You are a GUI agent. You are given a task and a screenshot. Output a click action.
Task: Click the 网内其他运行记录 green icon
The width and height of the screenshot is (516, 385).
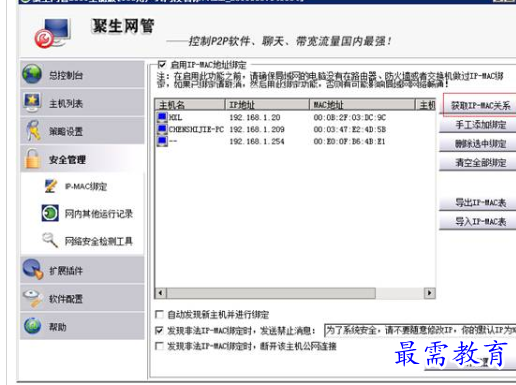tap(50, 213)
